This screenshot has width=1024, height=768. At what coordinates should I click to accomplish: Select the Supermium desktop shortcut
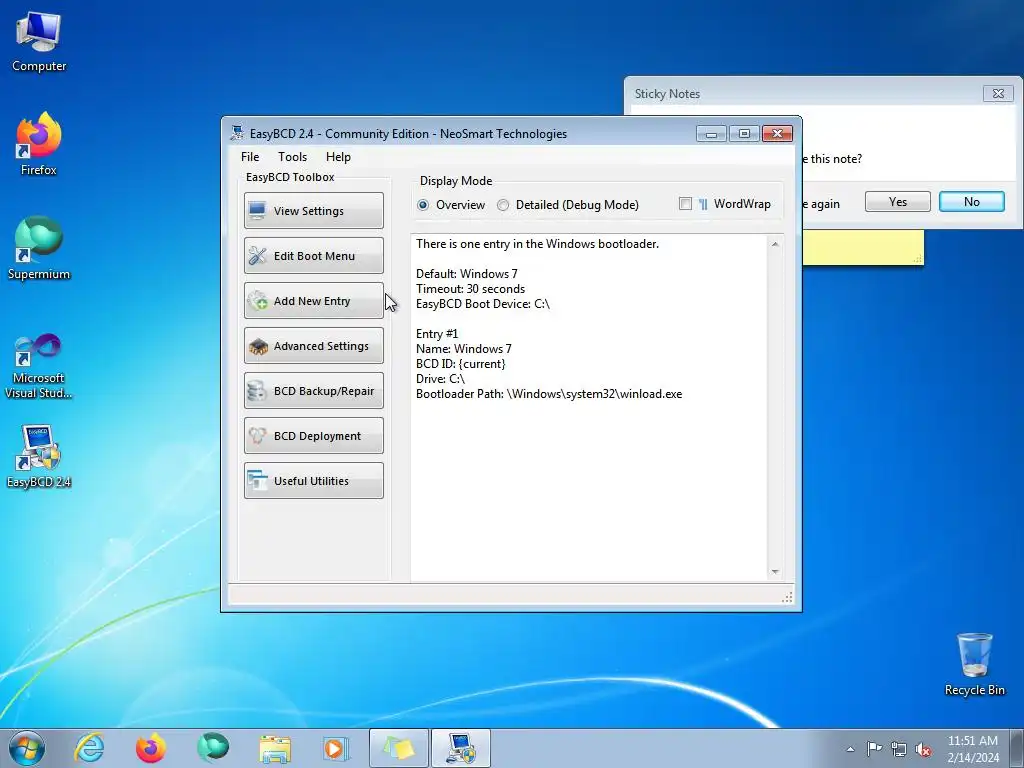(39, 248)
